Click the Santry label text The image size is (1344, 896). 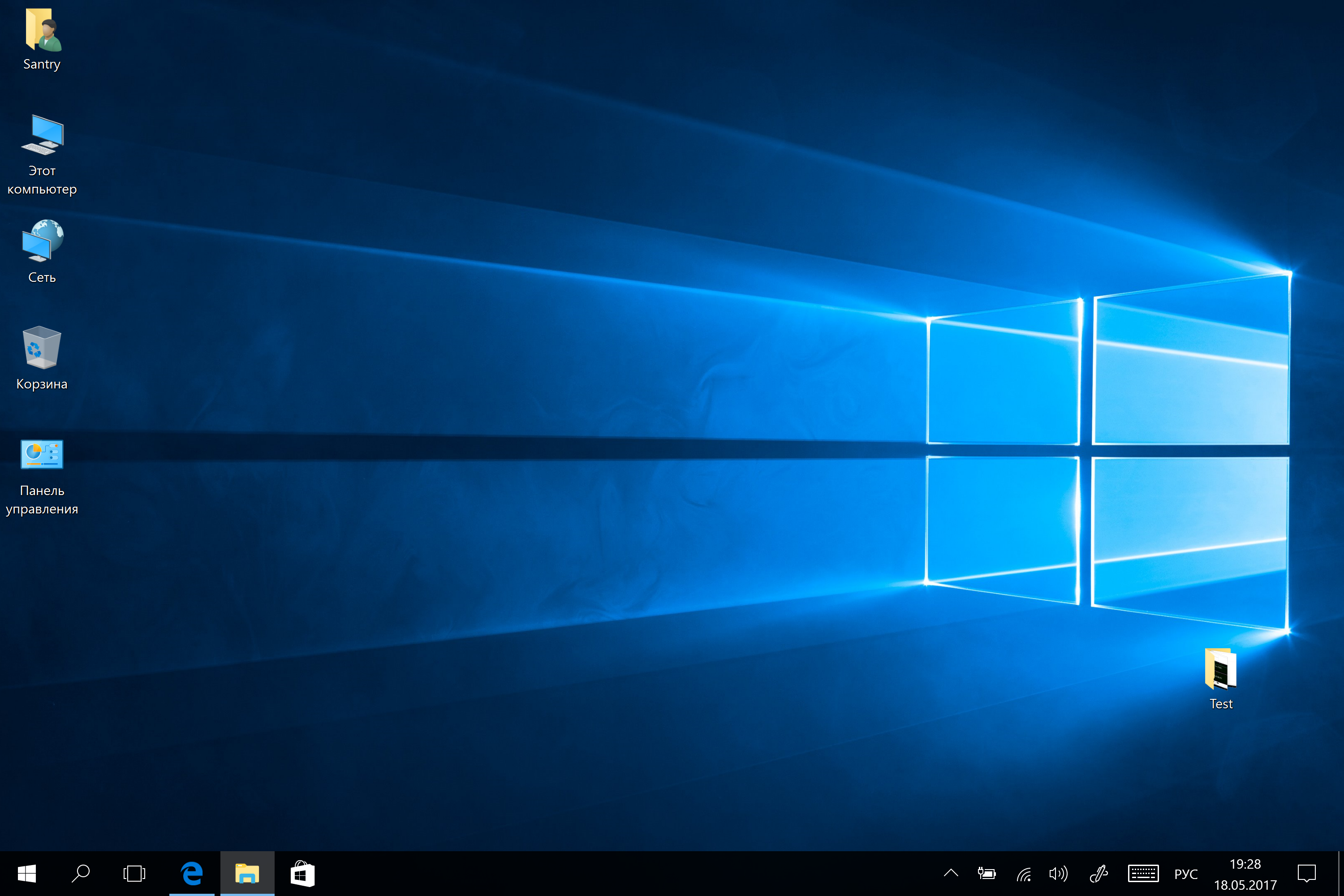(42, 64)
